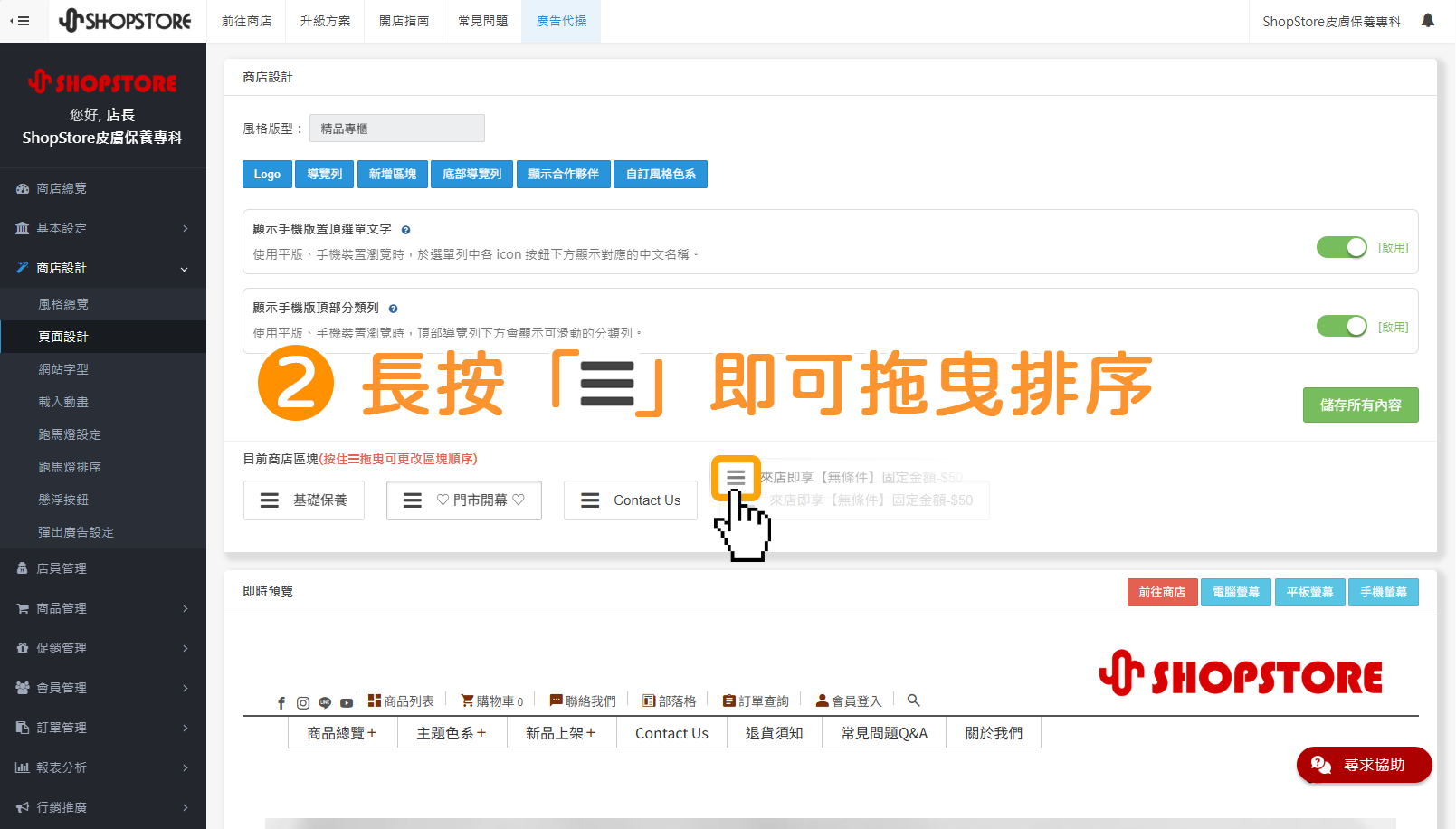1456x829 pixels.
Task: Click 會員登入 person icon in preview
Action: pyautogui.click(x=823, y=700)
